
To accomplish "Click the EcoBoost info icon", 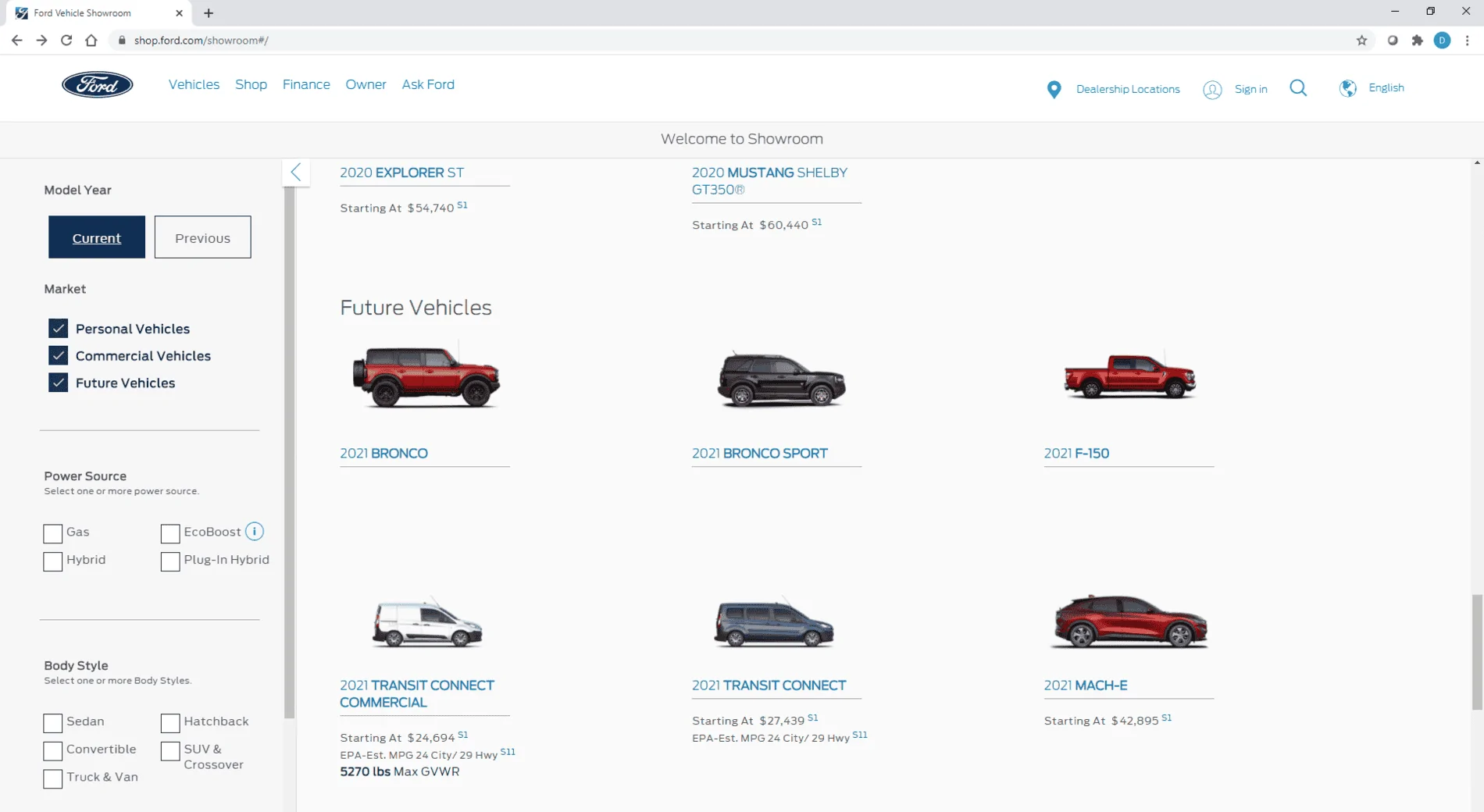I will [254, 532].
